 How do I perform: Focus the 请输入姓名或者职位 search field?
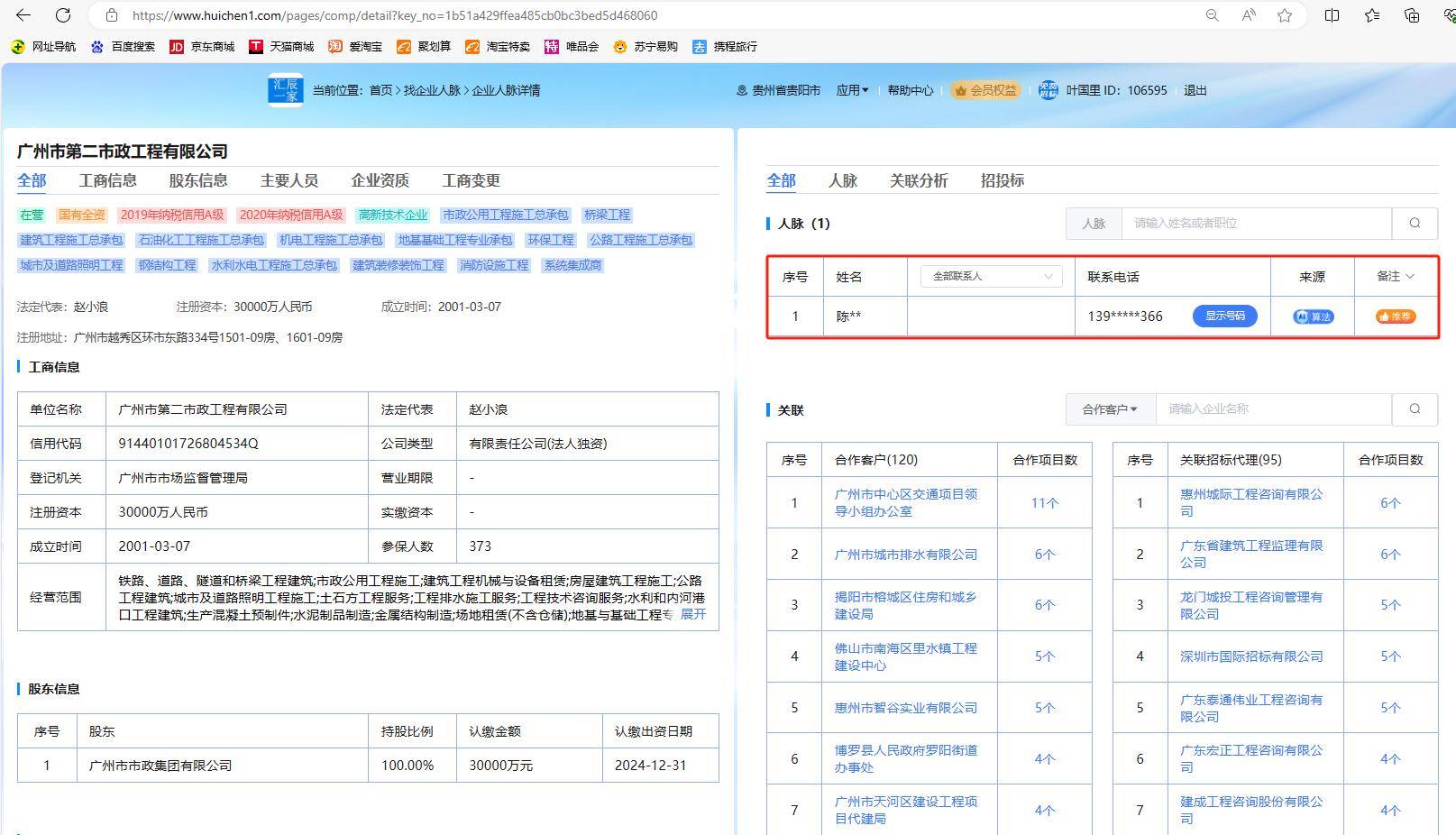pos(1256,224)
